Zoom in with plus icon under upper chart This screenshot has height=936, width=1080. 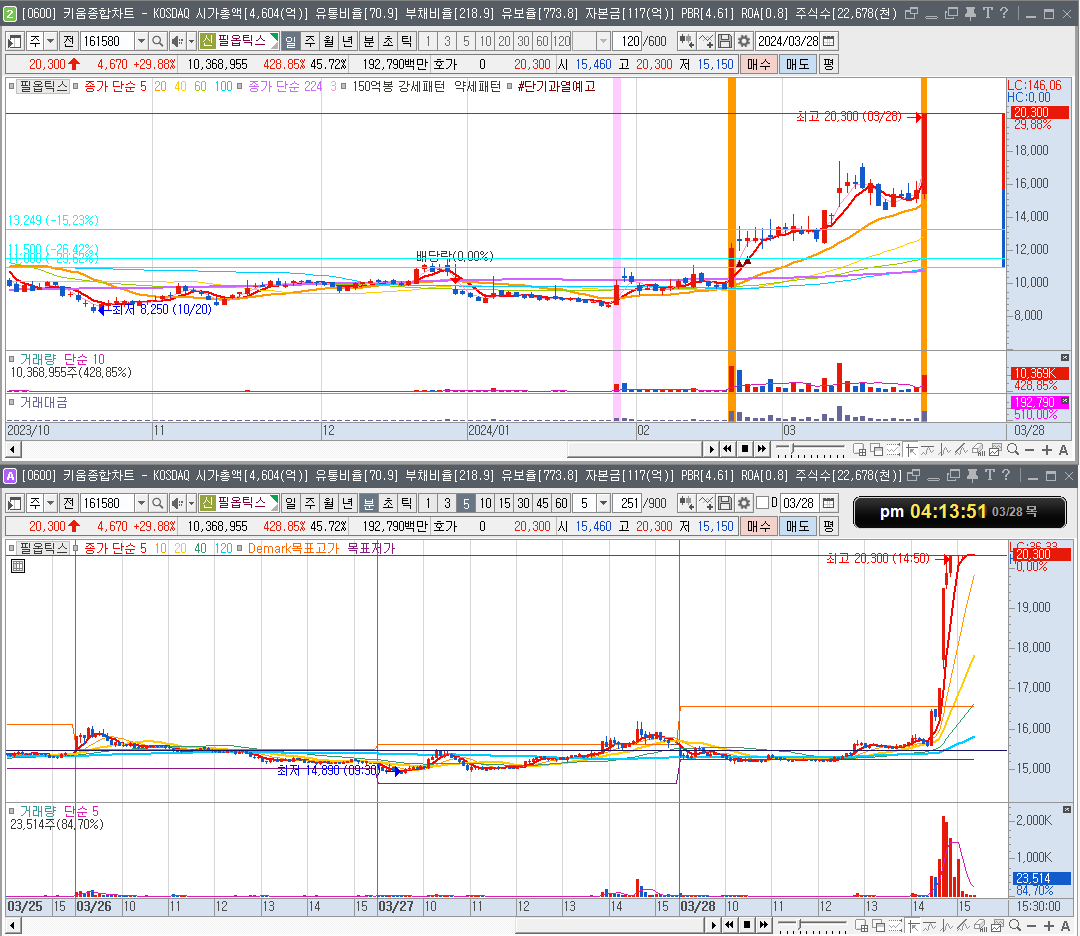pos(1047,450)
